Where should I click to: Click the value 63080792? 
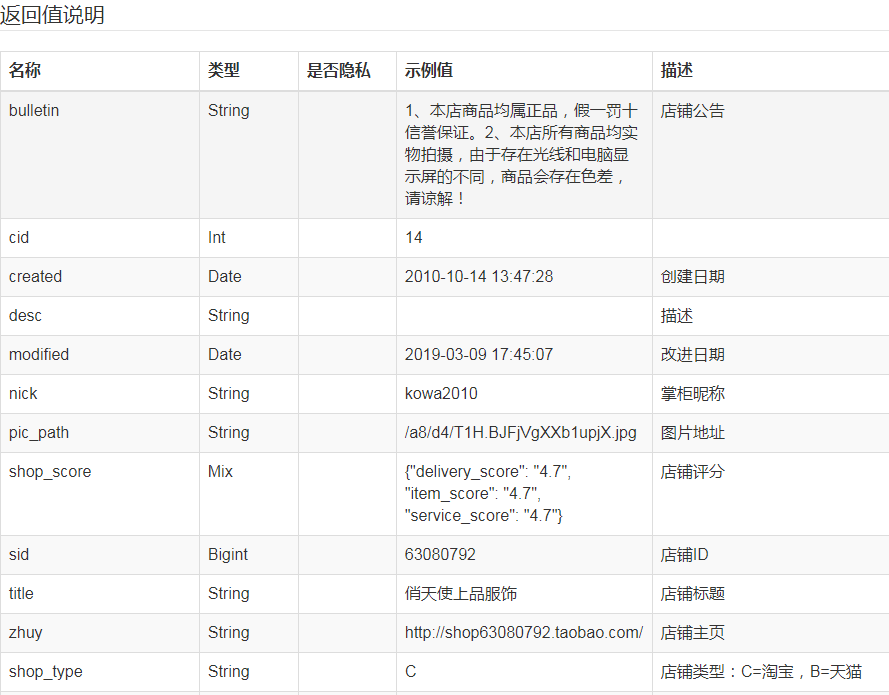440,555
